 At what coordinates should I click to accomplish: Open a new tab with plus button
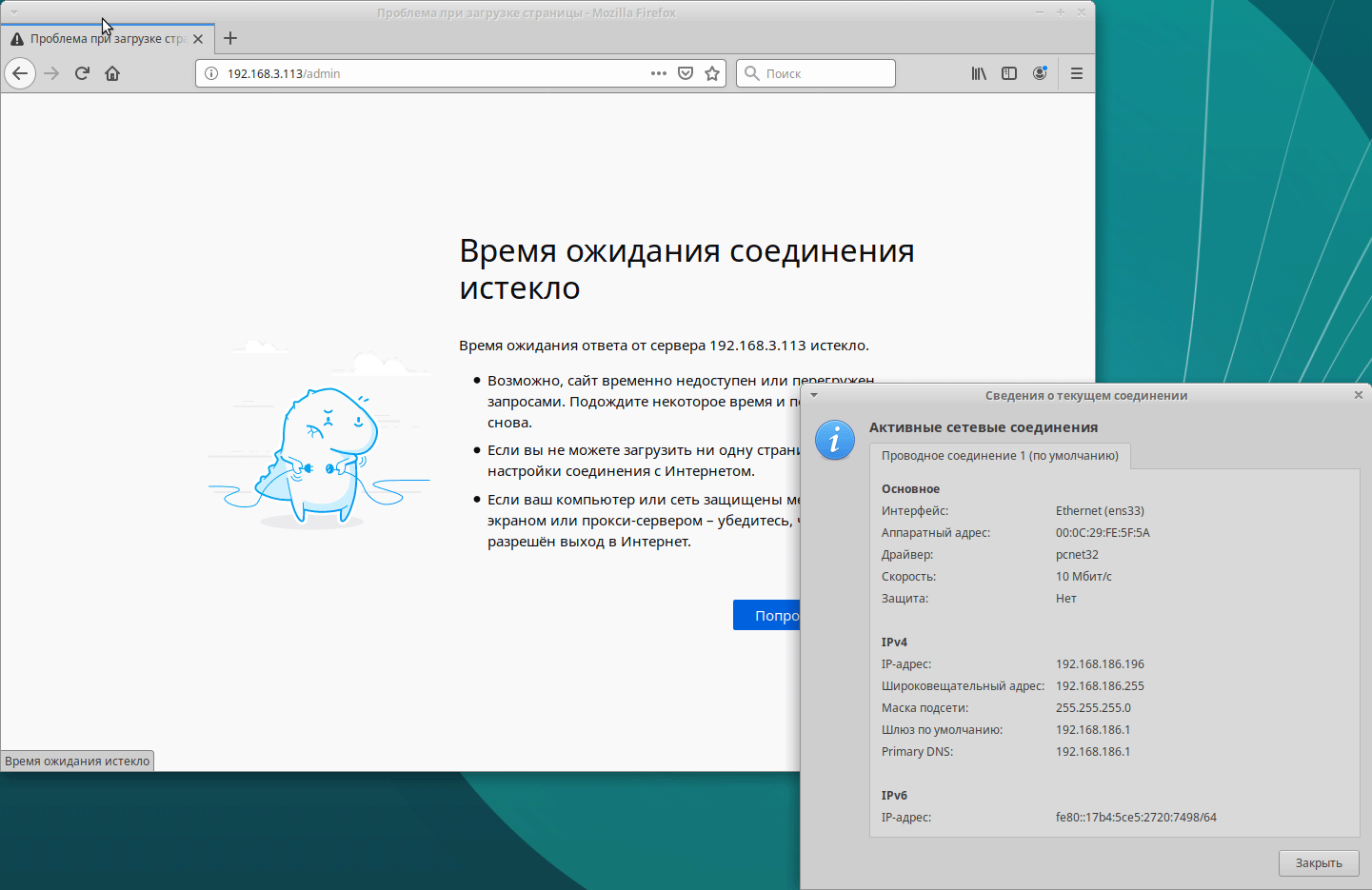click(x=230, y=39)
